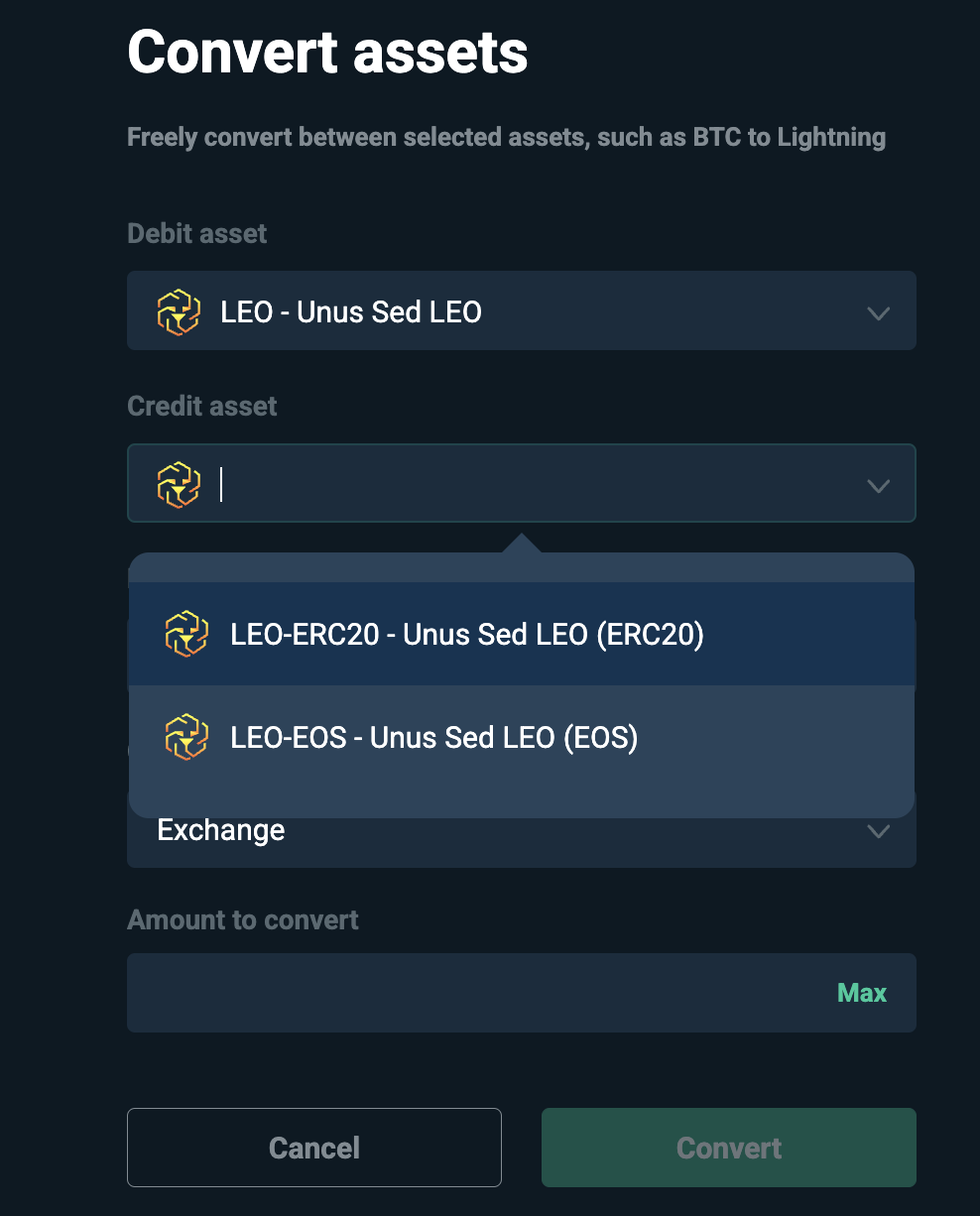This screenshot has height=1216, width=980.
Task: Click the LEO-ERC20 option's token icon
Action: pos(186,634)
